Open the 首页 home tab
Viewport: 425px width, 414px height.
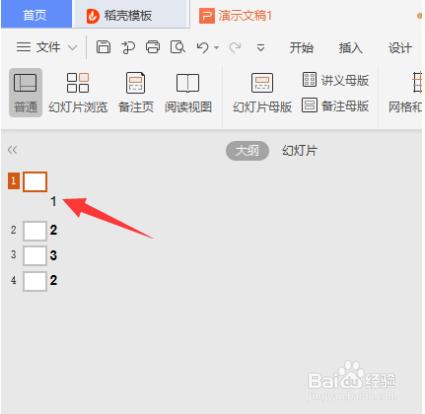(36, 14)
